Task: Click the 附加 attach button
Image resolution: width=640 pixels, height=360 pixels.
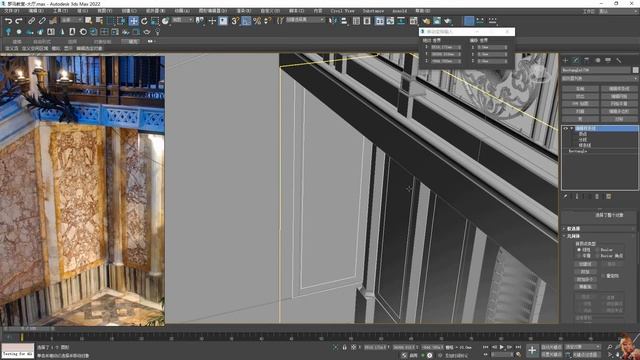Action: coord(585,272)
